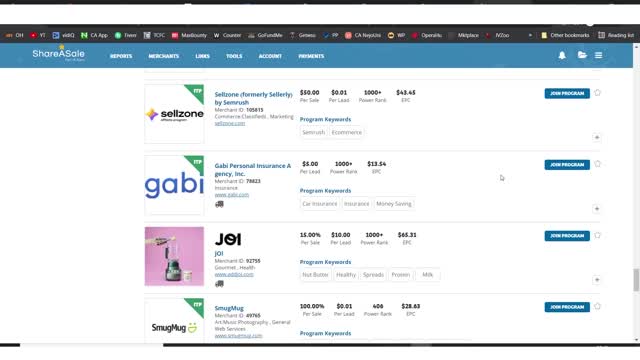Open the Payments menu
Screen dimensions: 640x360
coord(311,56)
